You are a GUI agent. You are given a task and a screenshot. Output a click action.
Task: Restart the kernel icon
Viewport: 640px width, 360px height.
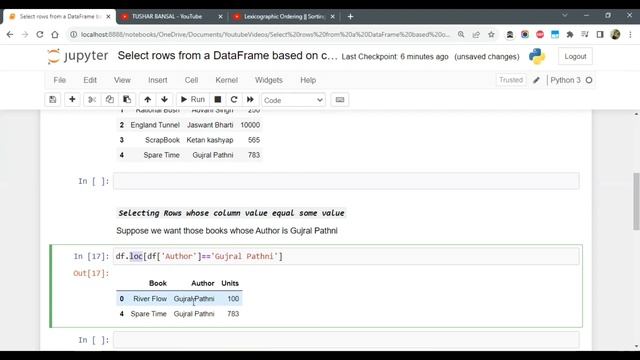point(234,100)
